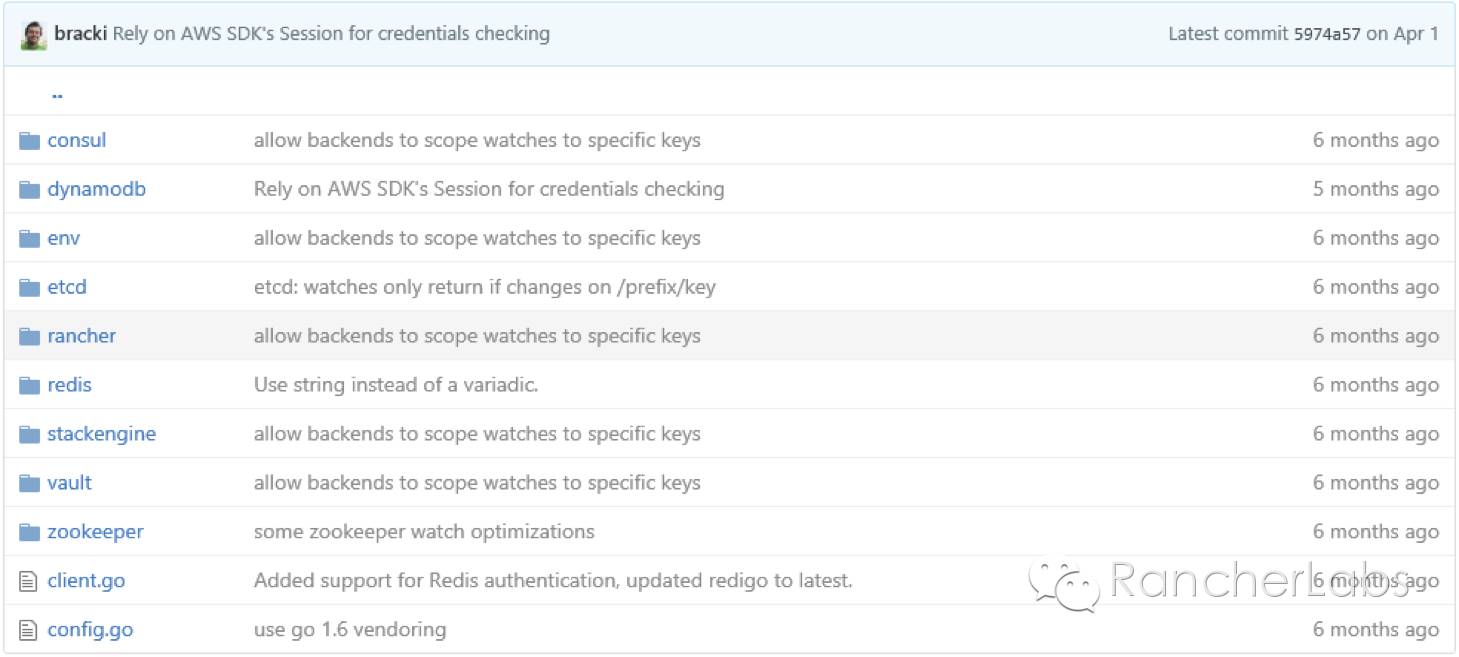The height and width of the screenshot is (657, 1459).
Task: Go up to the parent directory (..)
Action: point(57,95)
